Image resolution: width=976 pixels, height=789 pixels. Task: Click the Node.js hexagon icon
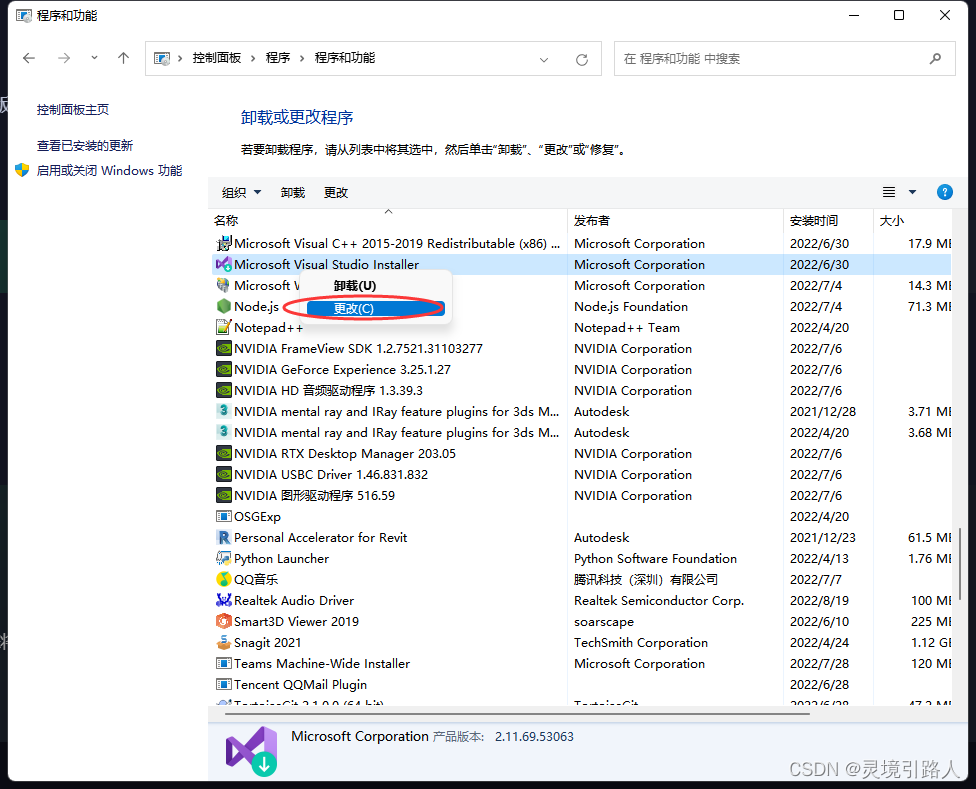point(223,306)
